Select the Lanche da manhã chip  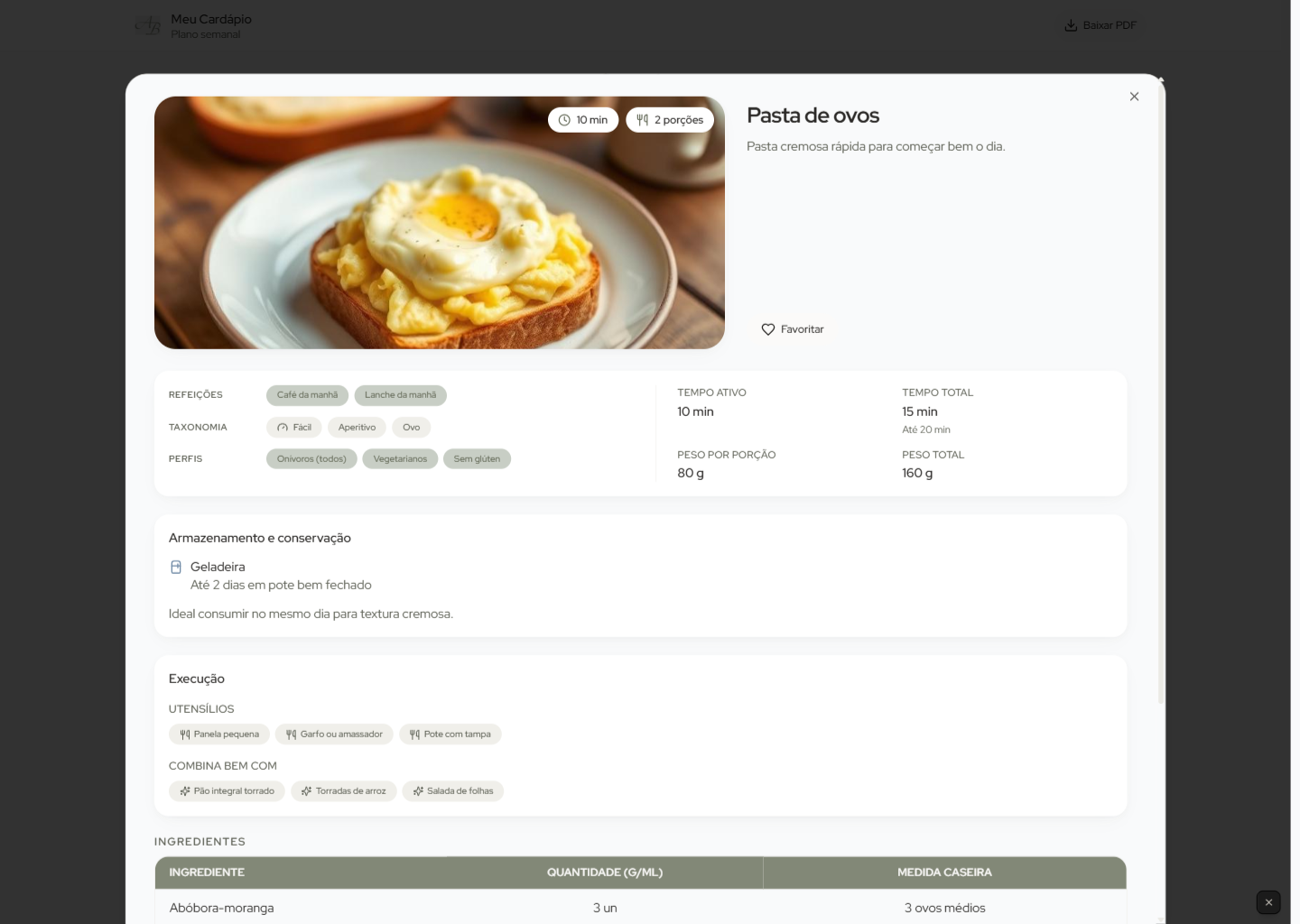(400, 395)
